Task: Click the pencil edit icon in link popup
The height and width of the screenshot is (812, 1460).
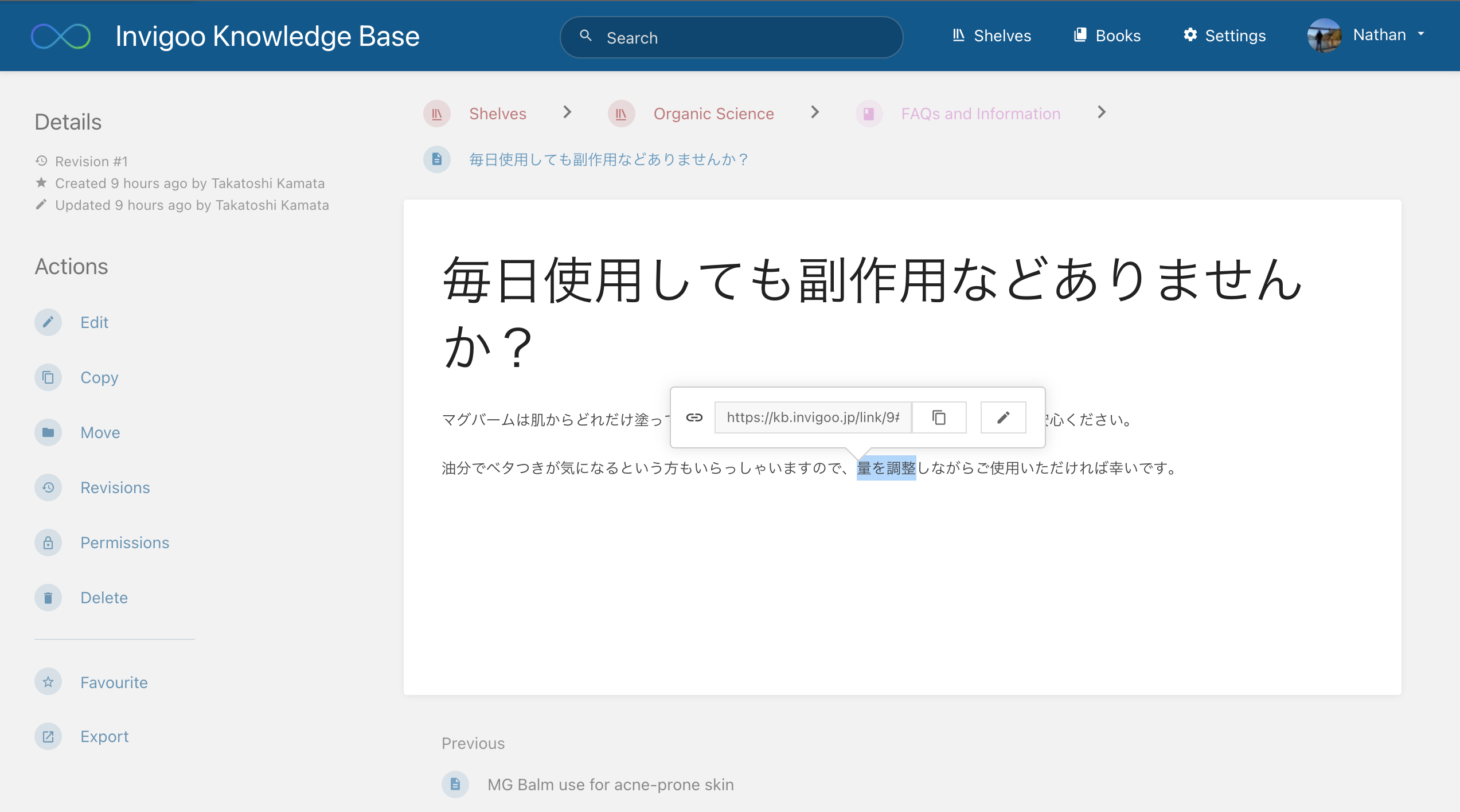Action: click(1003, 417)
